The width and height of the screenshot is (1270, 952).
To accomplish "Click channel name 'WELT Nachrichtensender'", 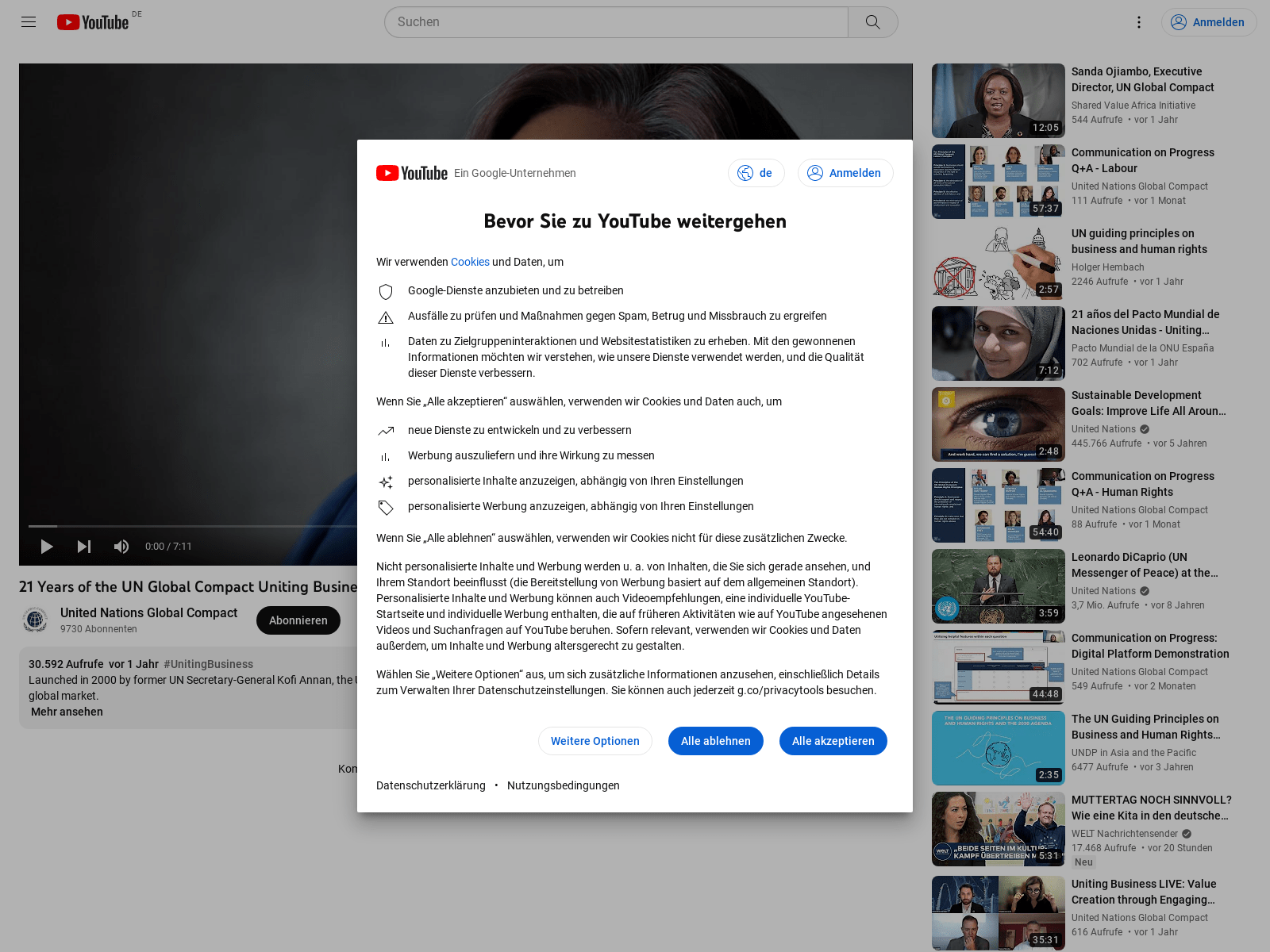I will 1125,834.
